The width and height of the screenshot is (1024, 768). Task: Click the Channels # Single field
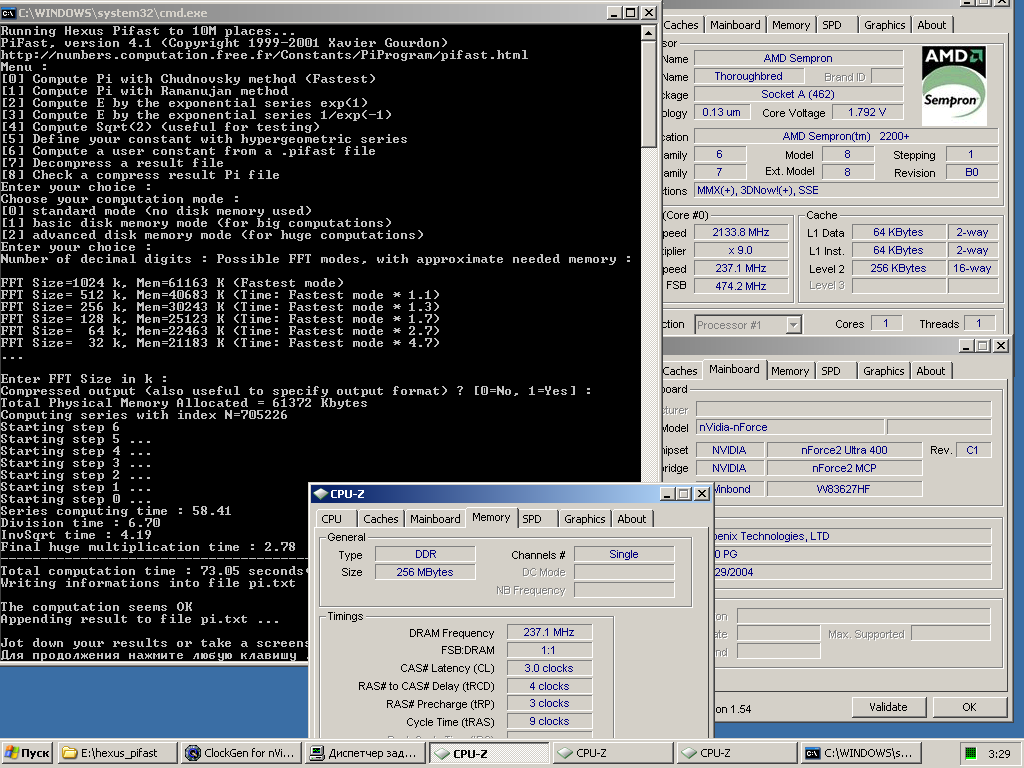pos(624,554)
